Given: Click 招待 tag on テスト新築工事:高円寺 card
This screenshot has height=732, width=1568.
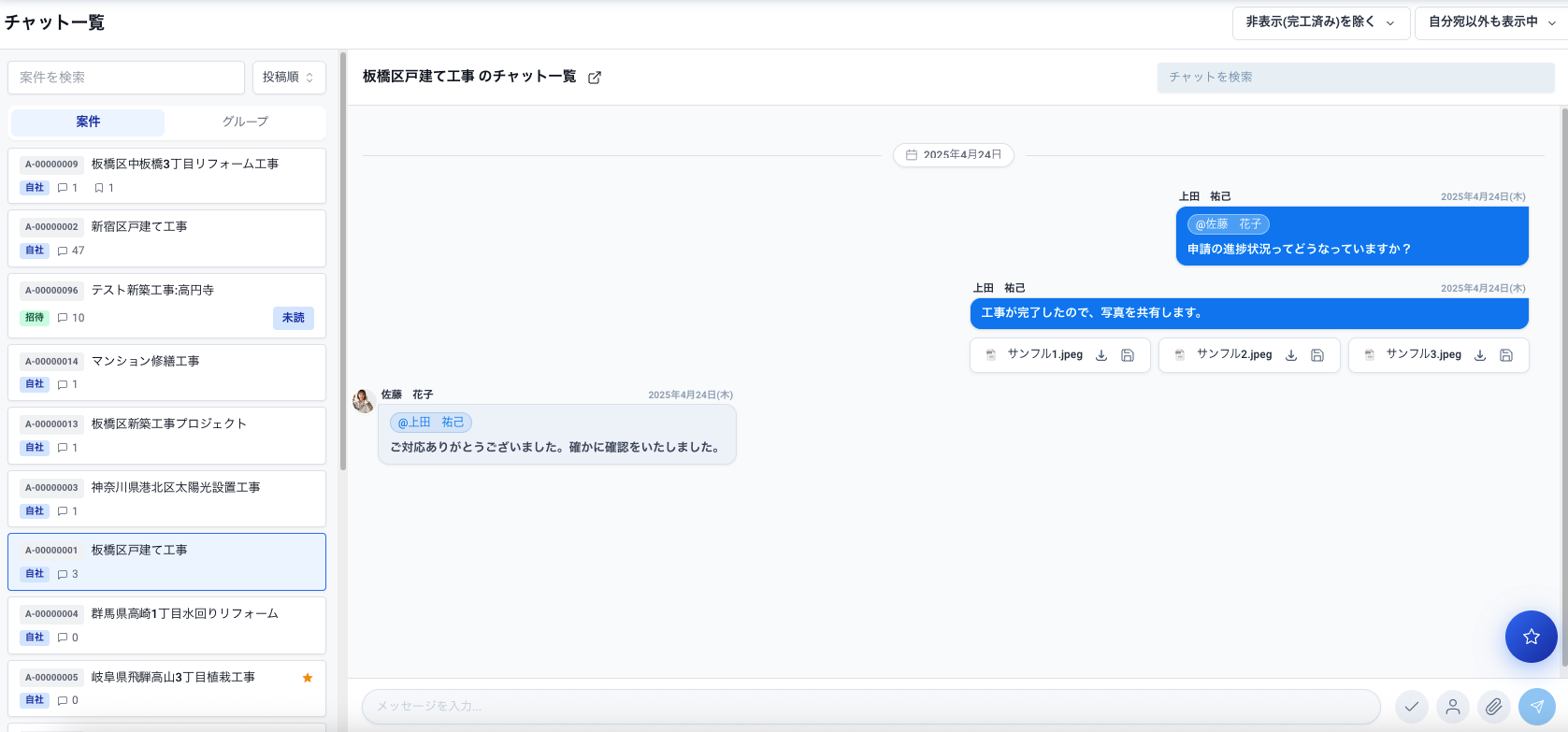Looking at the screenshot, I should coord(35,318).
